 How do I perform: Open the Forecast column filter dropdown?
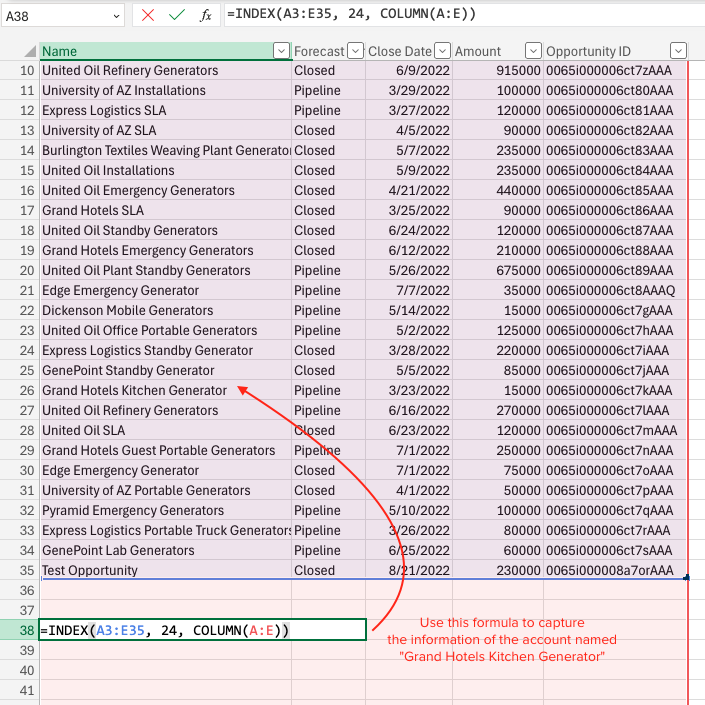356,51
